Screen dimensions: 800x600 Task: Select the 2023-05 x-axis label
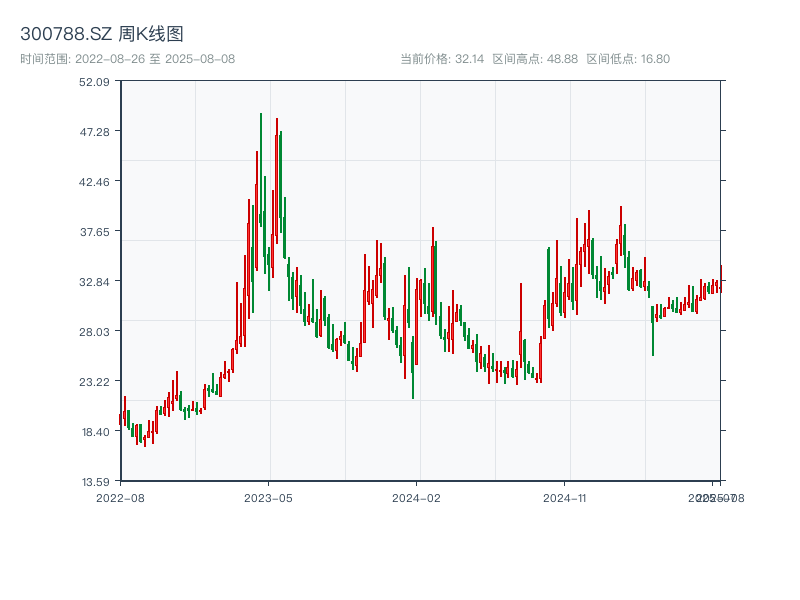click(x=268, y=497)
